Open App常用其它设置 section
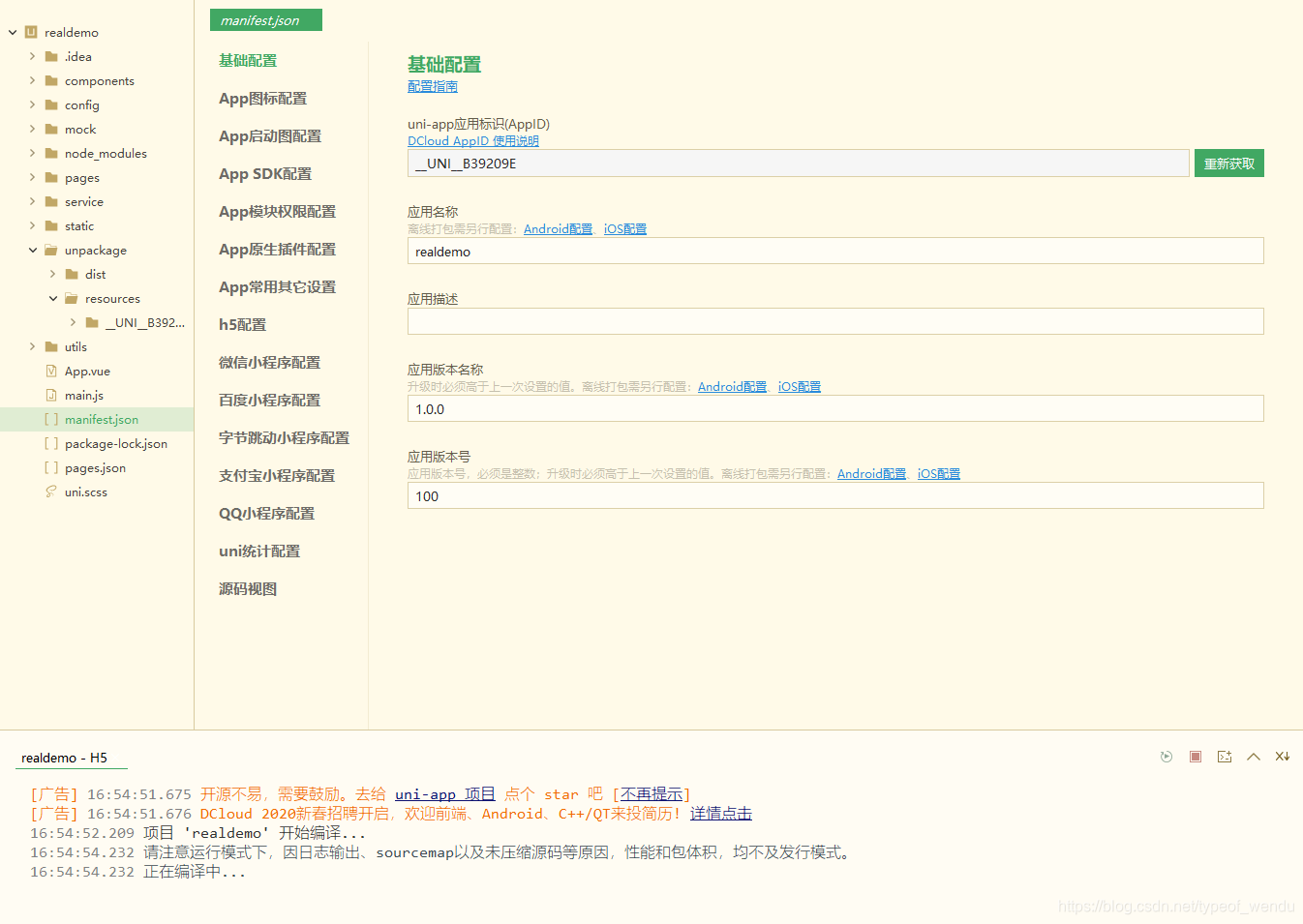This screenshot has height=924, width=1303. [x=277, y=286]
